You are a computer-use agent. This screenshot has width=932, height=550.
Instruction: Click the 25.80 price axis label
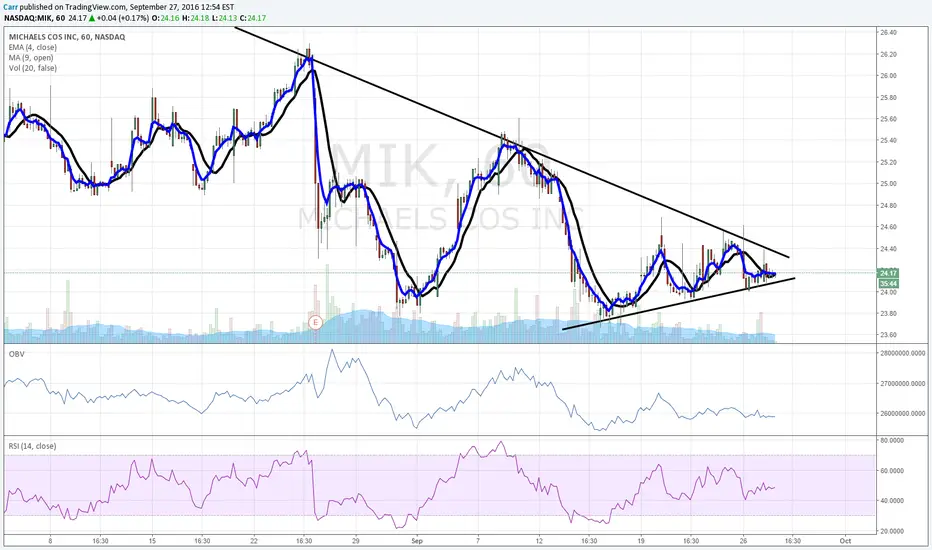pos(888,98)
